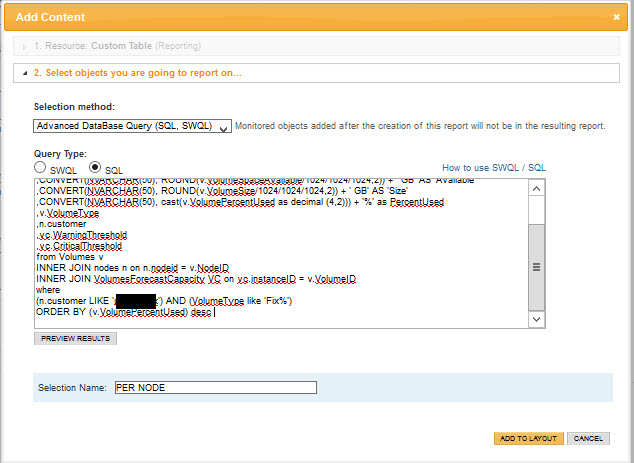Screen dimensions: 634x463
Task: Select the SQL query type
Action: 95,167
